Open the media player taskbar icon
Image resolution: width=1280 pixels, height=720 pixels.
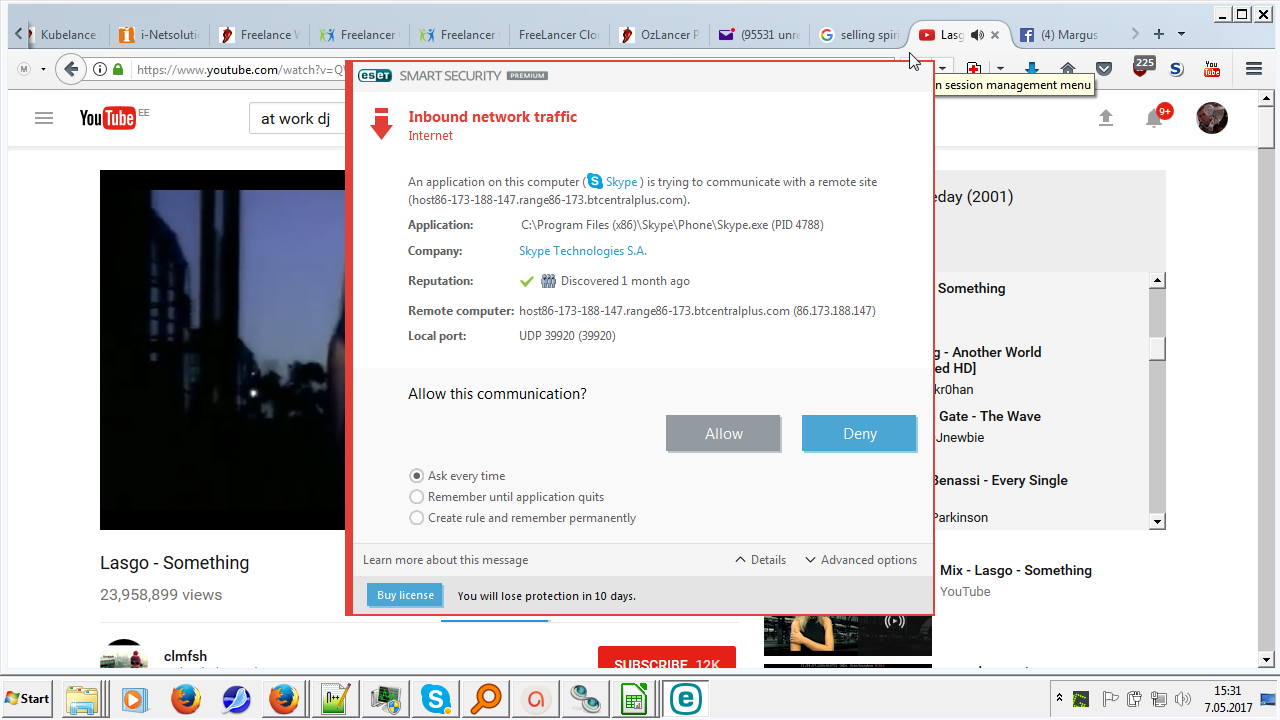click(134, 698)
